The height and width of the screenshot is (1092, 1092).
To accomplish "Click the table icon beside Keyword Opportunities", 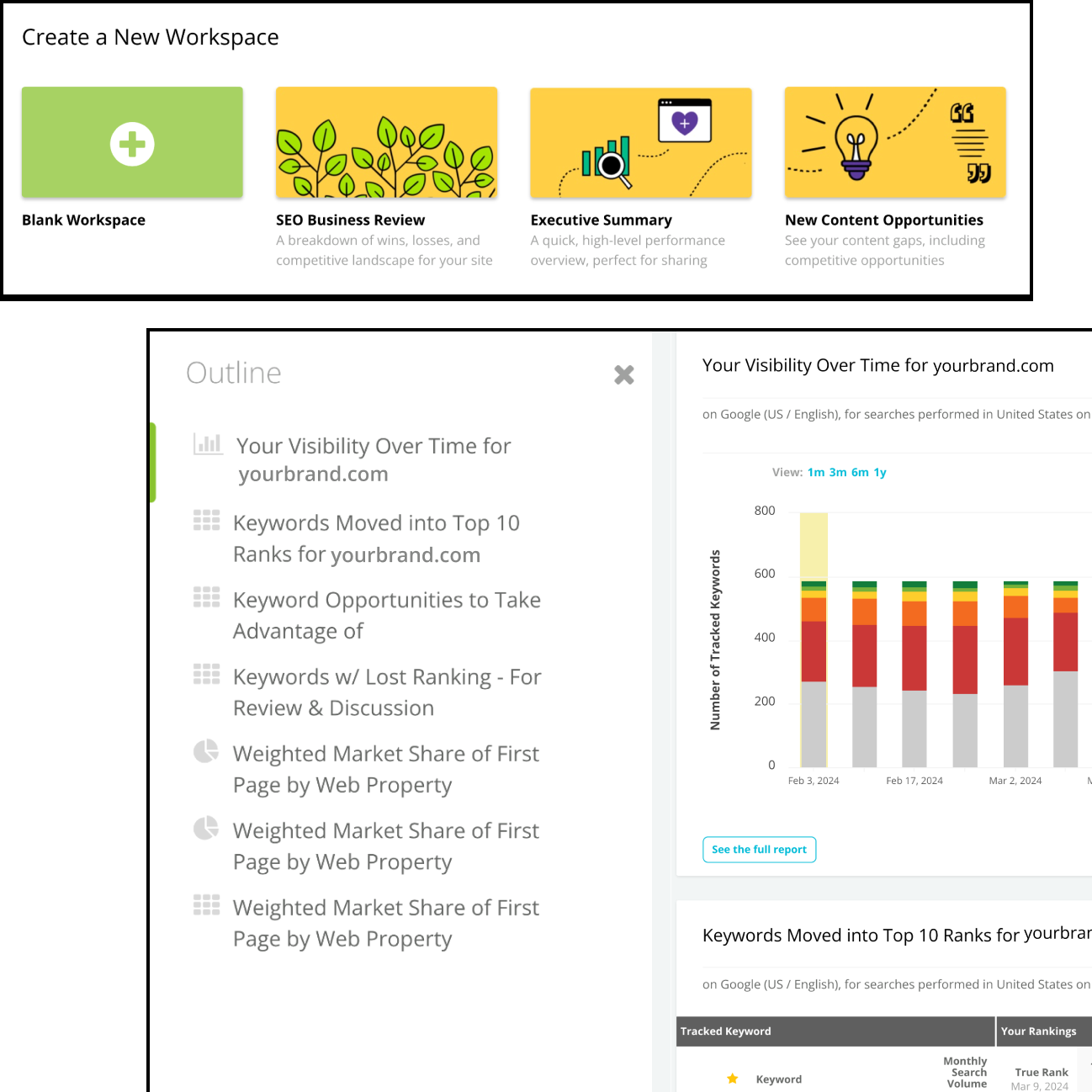I will tap(206, 597).
